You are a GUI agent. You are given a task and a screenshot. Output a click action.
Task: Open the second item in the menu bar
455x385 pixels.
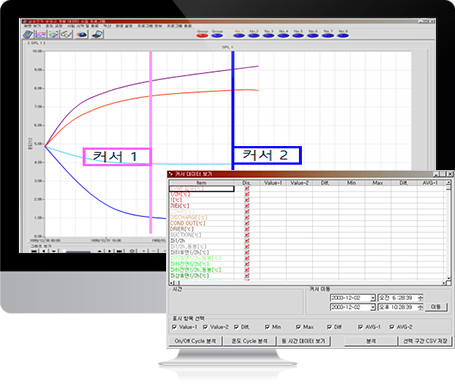54,26
